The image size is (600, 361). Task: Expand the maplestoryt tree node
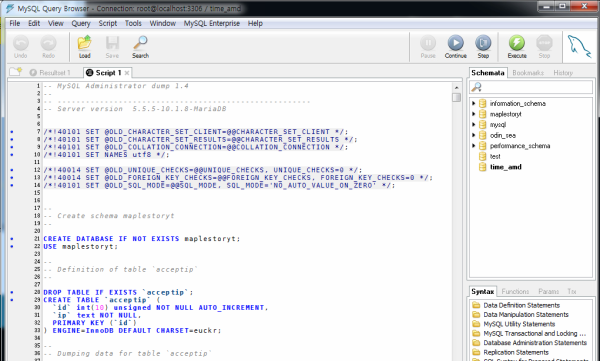pos(474,114)
